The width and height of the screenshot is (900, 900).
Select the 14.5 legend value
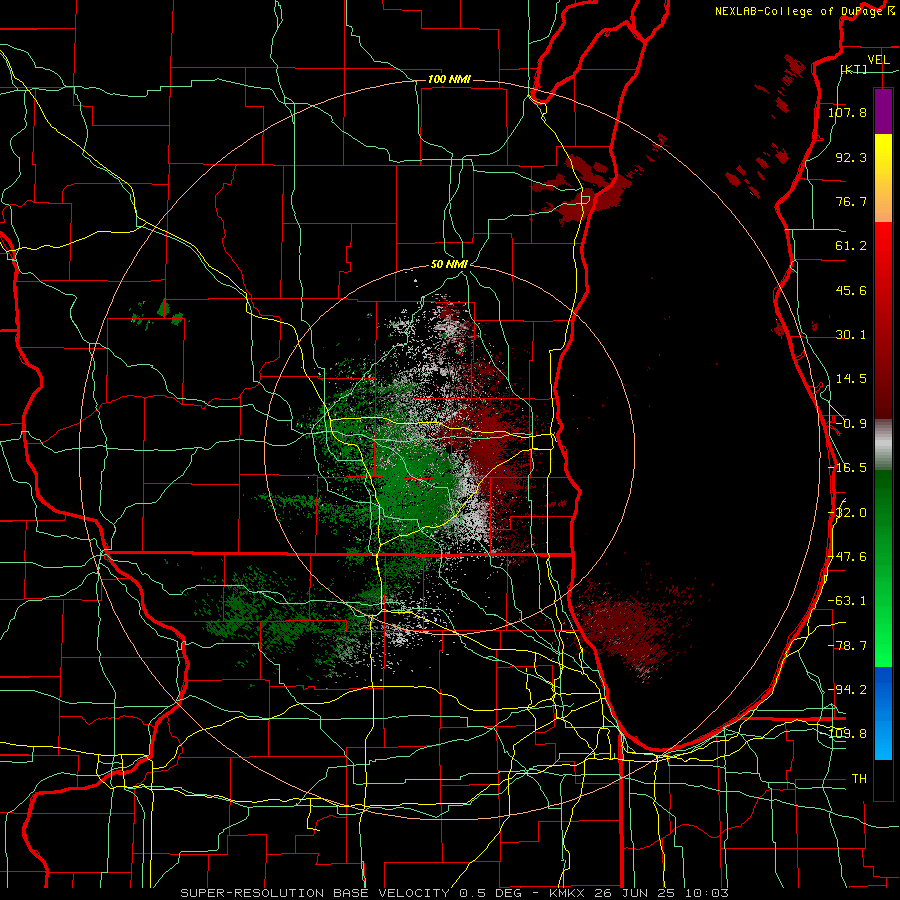pos(851,379)
